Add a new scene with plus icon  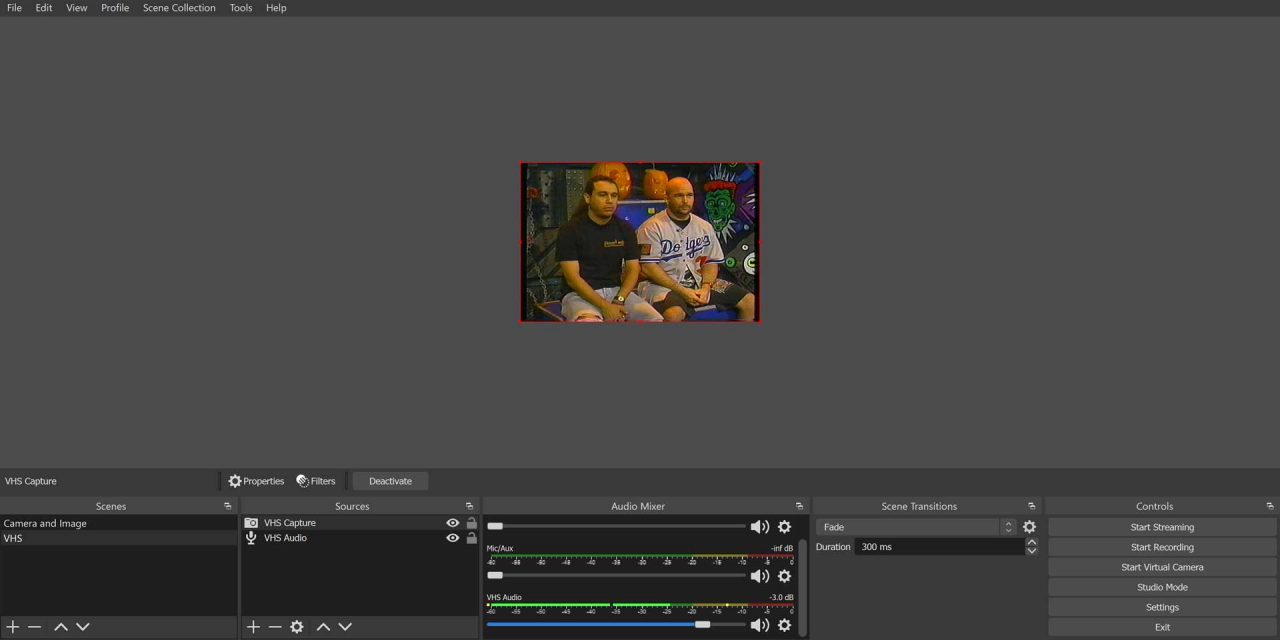coord(13,627)
